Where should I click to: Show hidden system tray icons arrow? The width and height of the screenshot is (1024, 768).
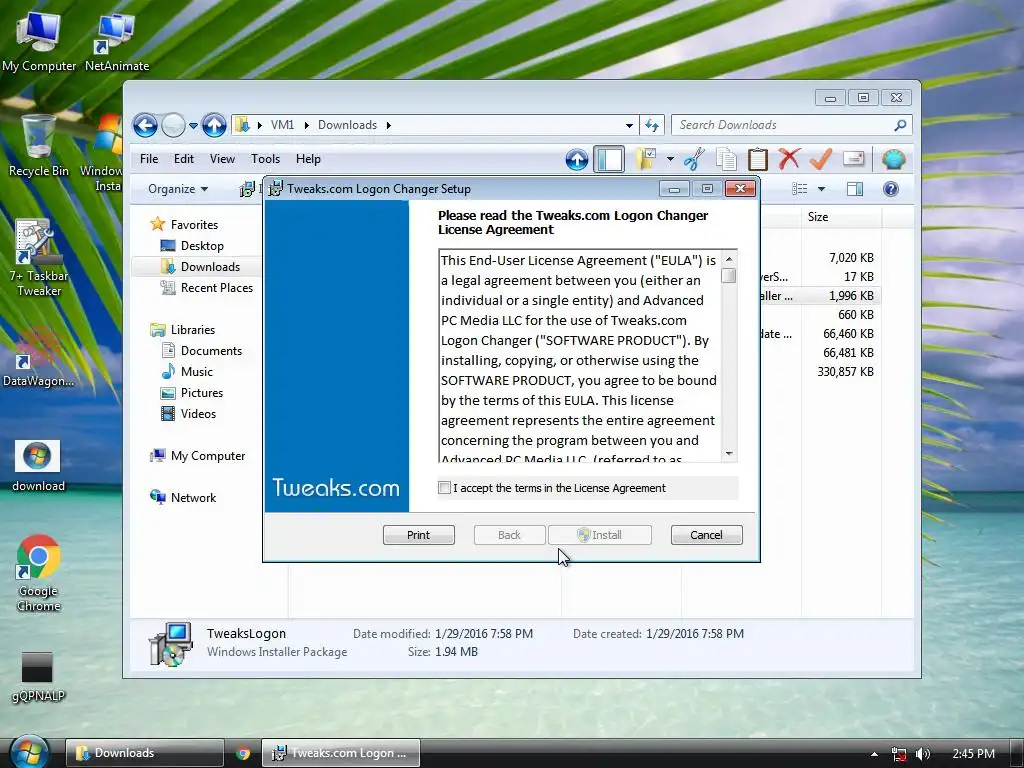pos(874,754)
